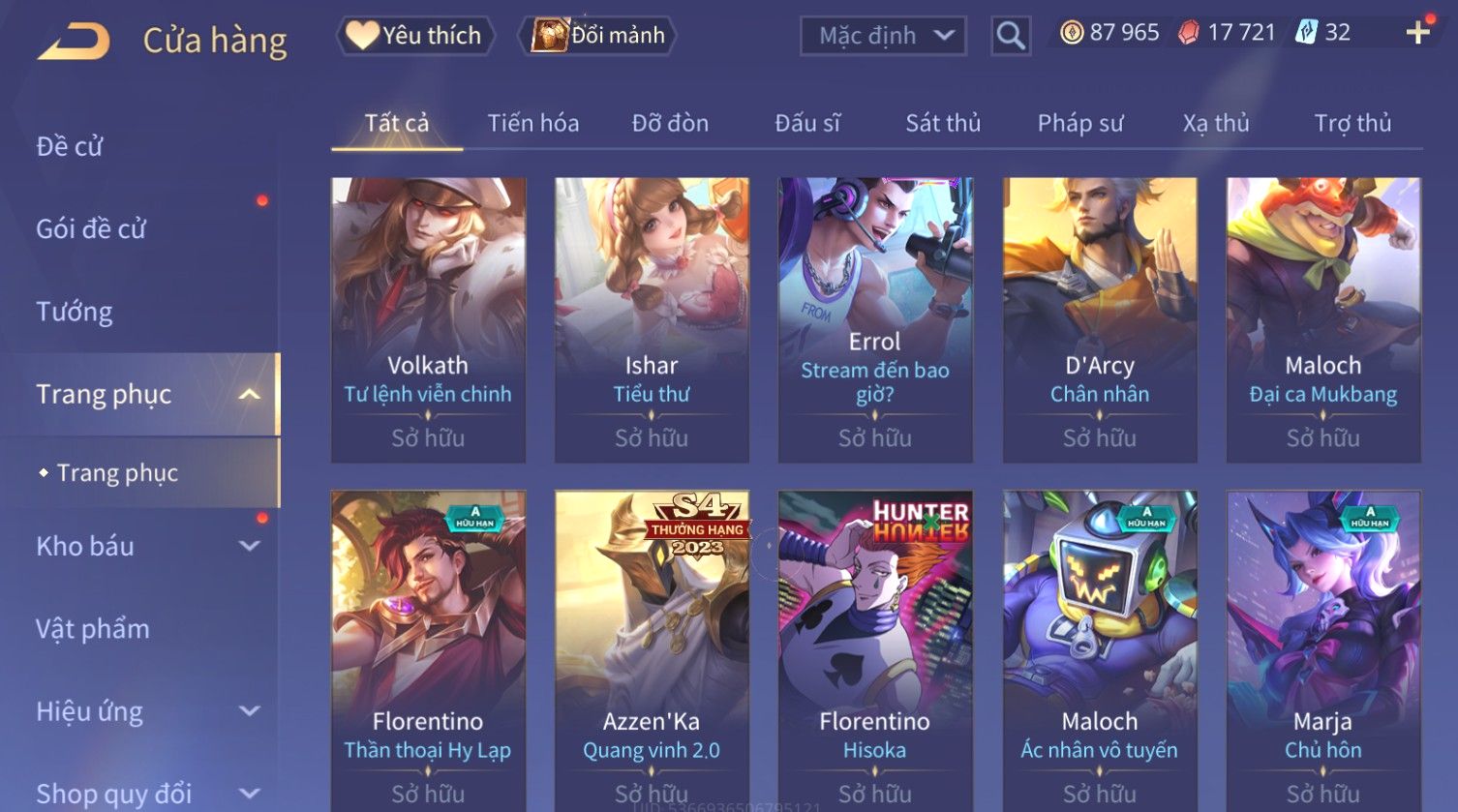Select Volkath Tư lệnh viễn chinh skin
The width and height of the screenshot is (1458, 812).
tap(428, 319)
